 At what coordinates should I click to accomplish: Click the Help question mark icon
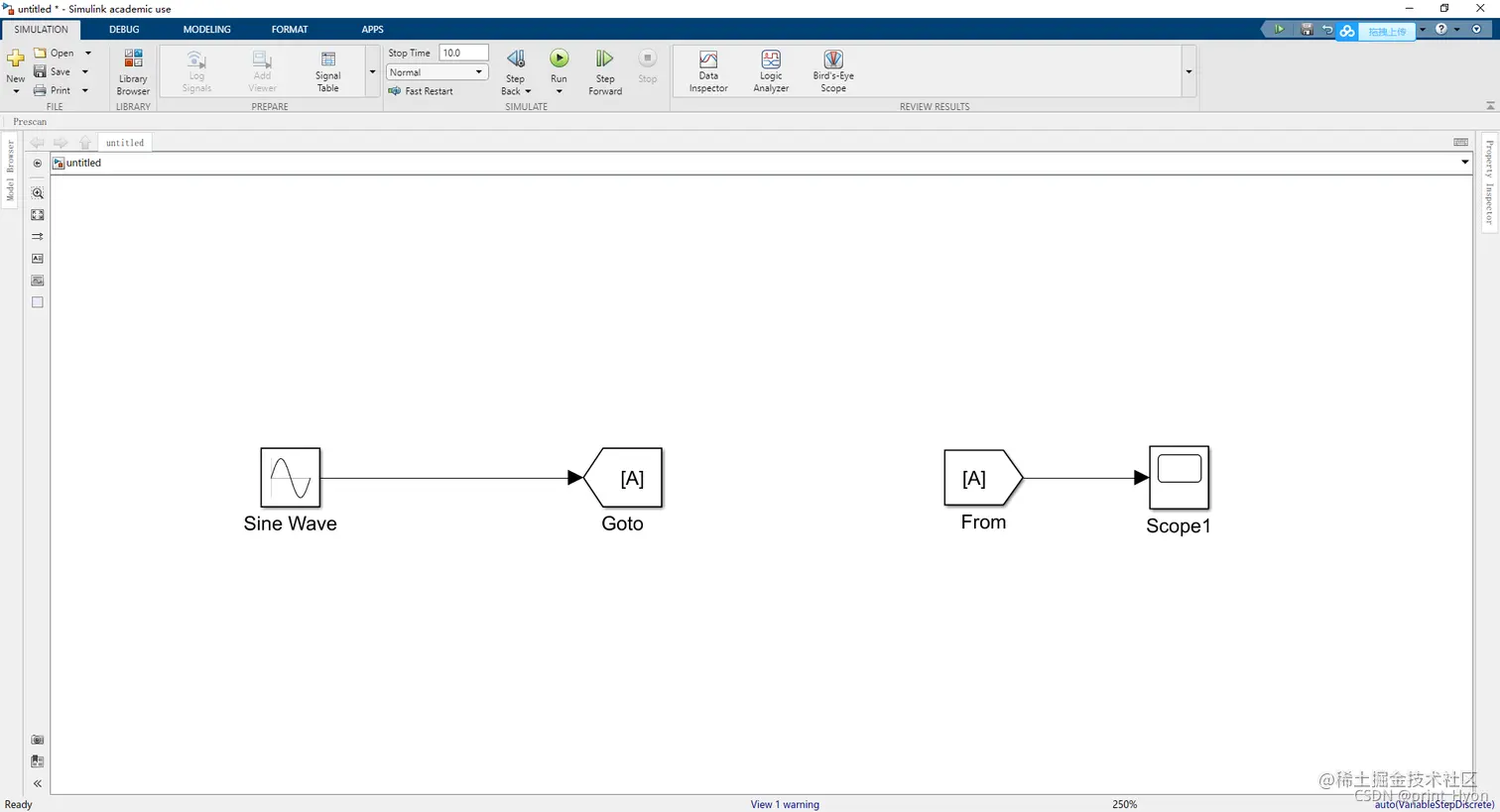coord(1441,30)
